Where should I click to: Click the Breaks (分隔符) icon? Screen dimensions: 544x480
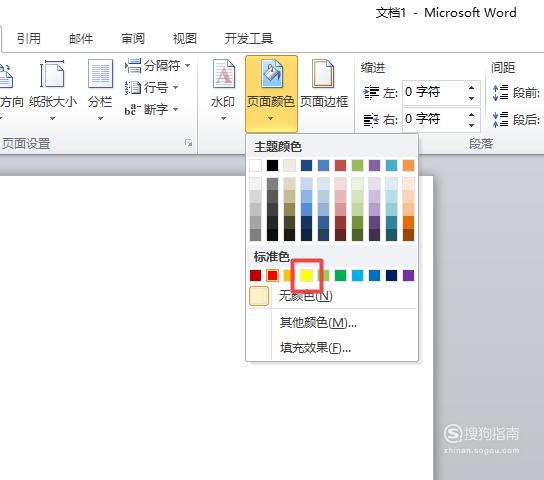pos(133,66)
